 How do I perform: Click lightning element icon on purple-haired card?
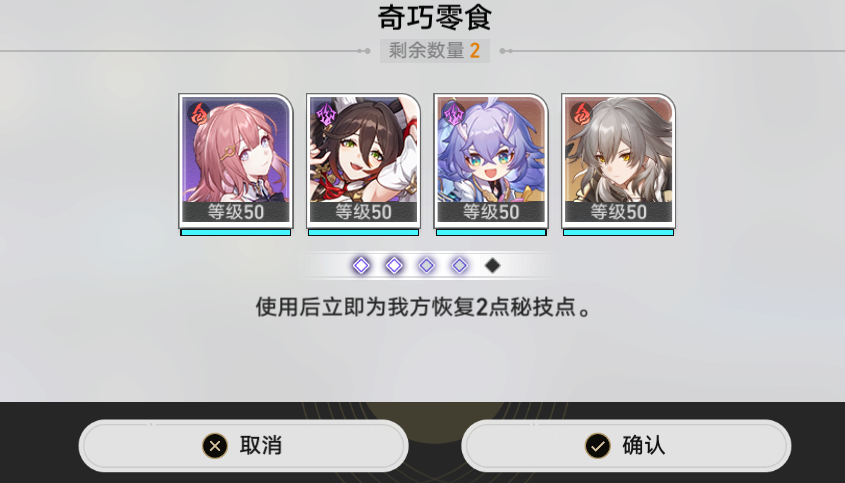(454, 114)
